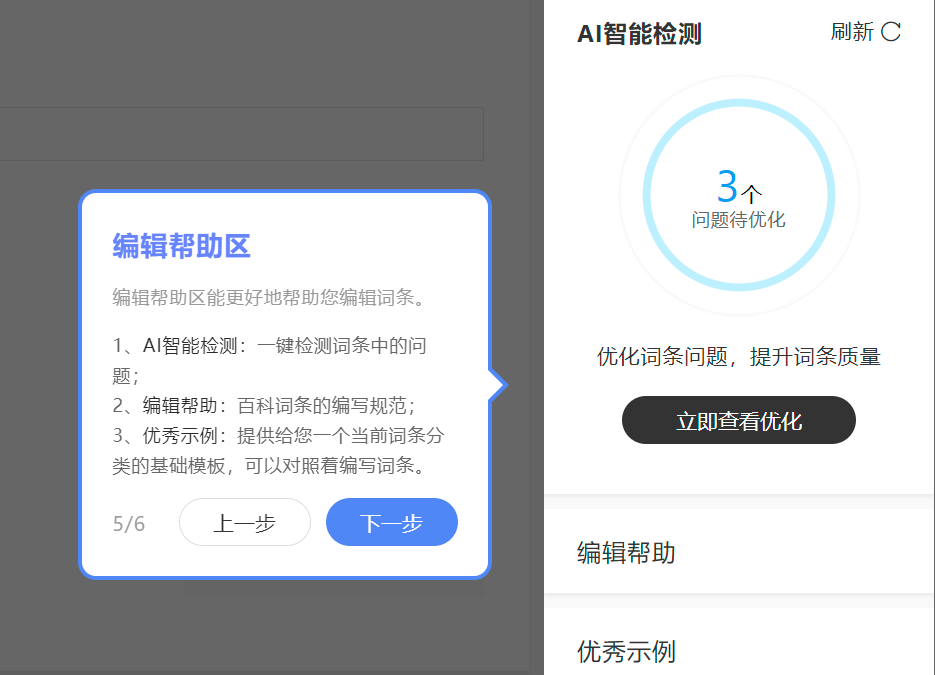
Task: Return to previous step with 上一步
Action: tap(245, 523)
